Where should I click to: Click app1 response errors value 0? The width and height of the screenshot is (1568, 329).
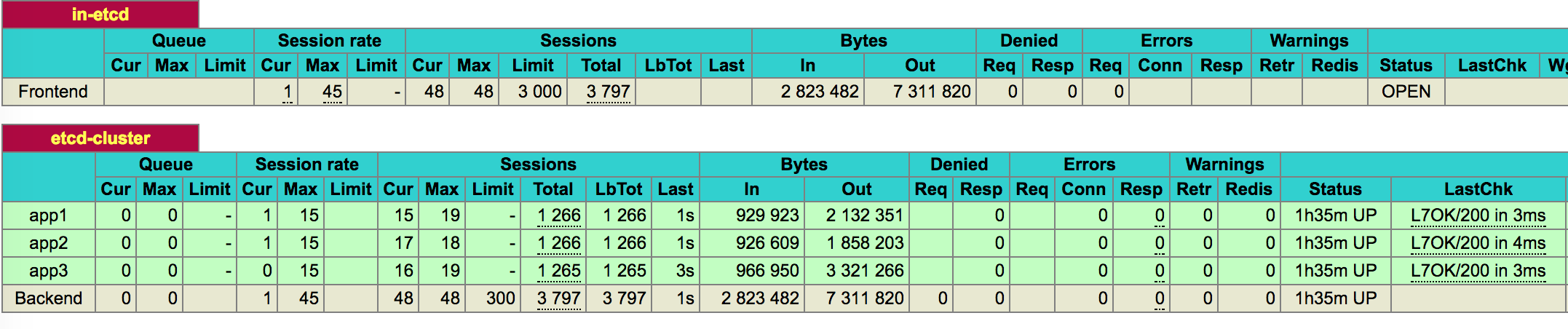click(1160, 215)
